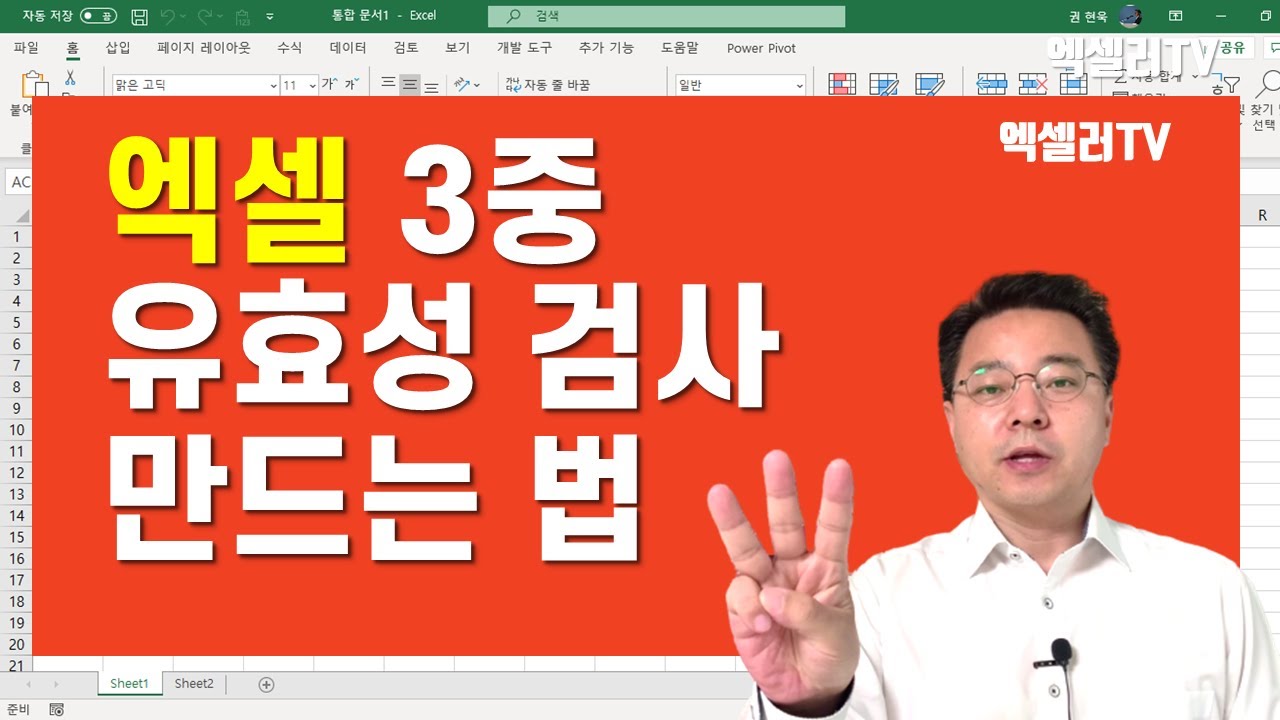The image size is (1280, 720).
Task: Click 자동 줄 바꿈 wrap text button
Action: 548,85
